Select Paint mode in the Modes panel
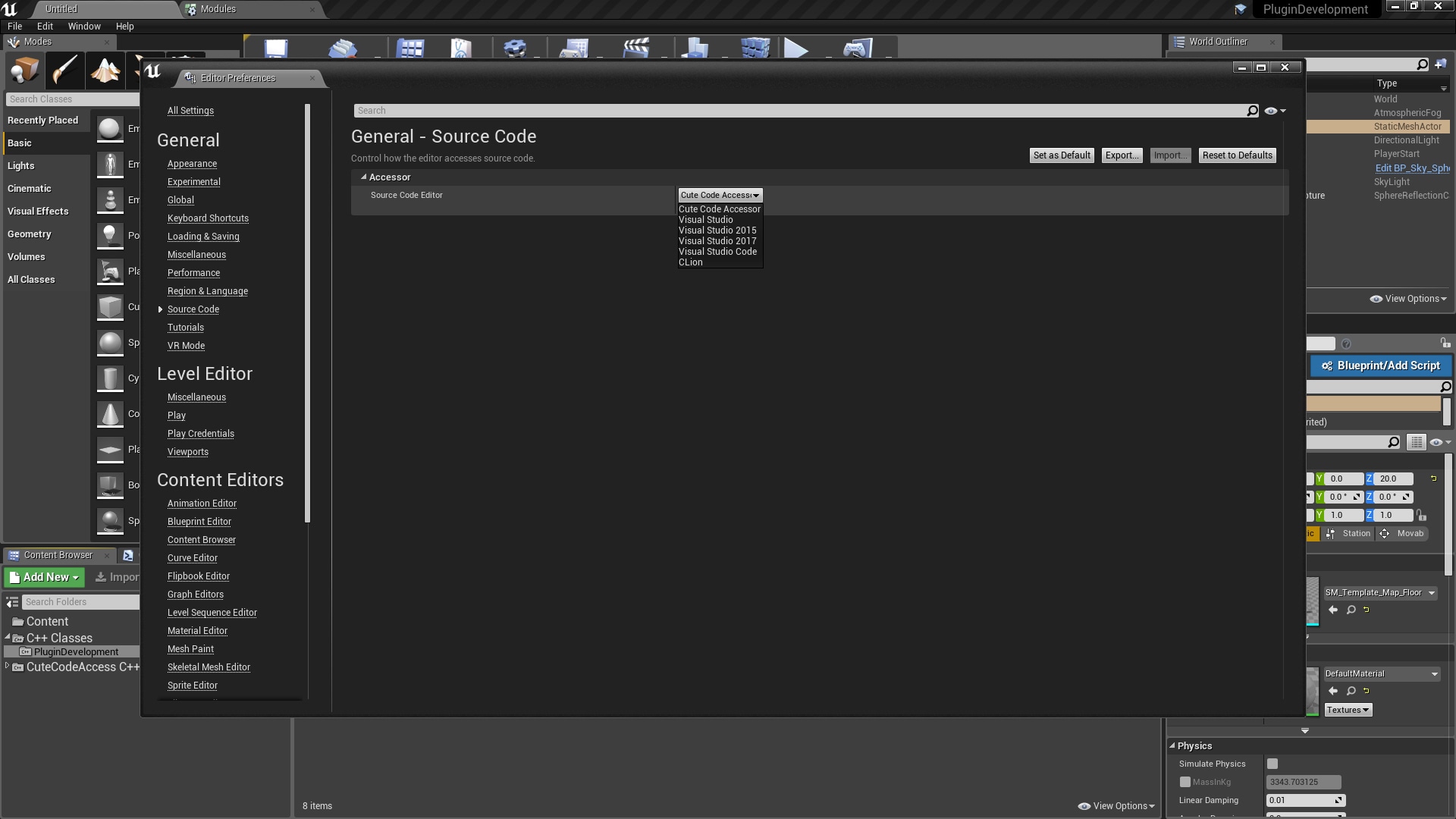This screenshot has height=819, width=1456. click(x=64, y=71)
